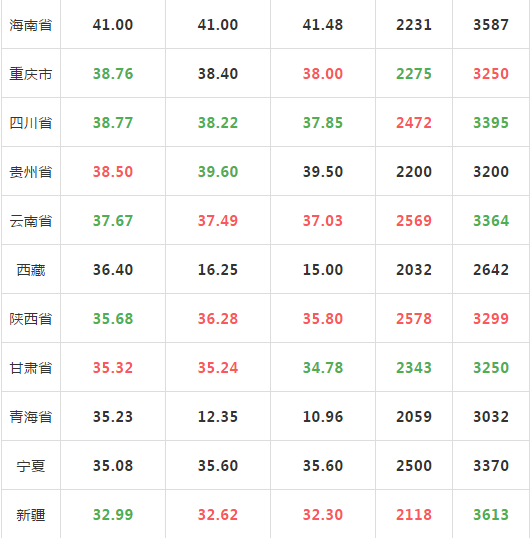Select the 重庆市 row label
Screen dimensions: 531x538
[31, 74]
